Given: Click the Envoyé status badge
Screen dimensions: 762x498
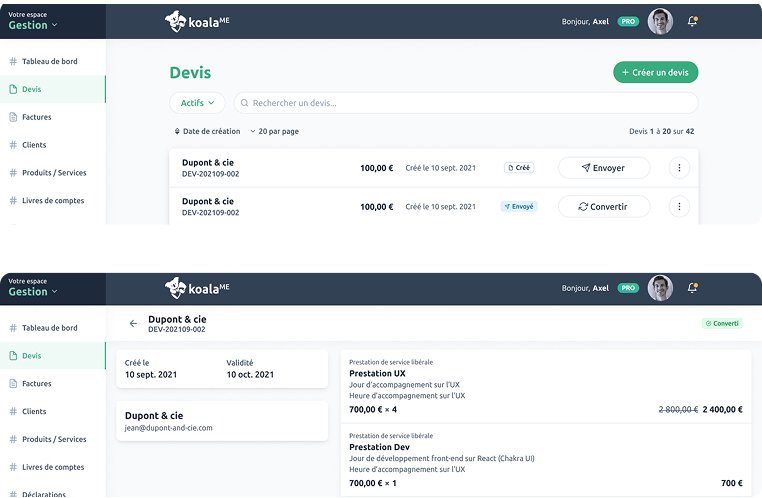Looking at the screenshot, I should (519, 207).
